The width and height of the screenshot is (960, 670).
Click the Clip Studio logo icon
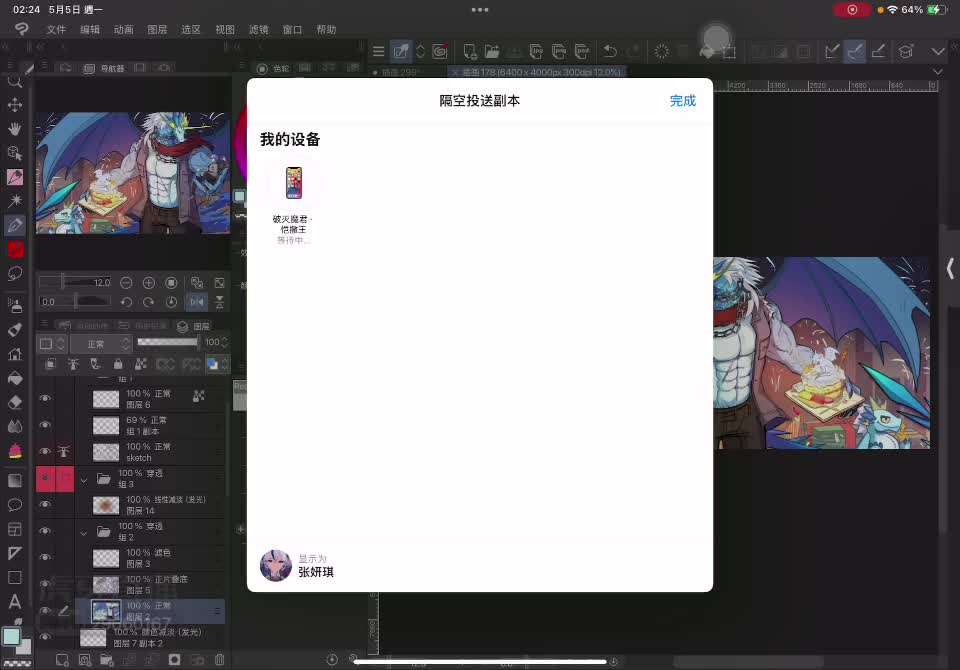(21, 29)
